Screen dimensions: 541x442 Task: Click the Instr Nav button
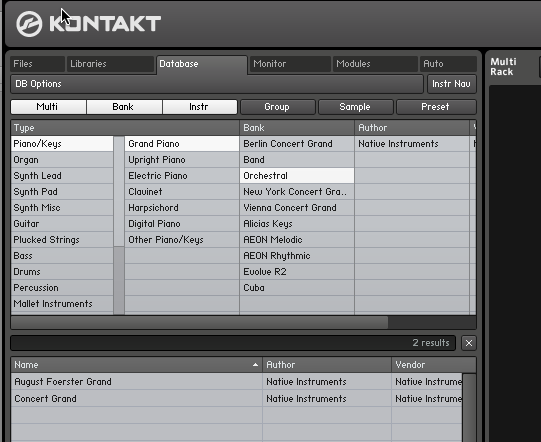click(x=452, y=84)
